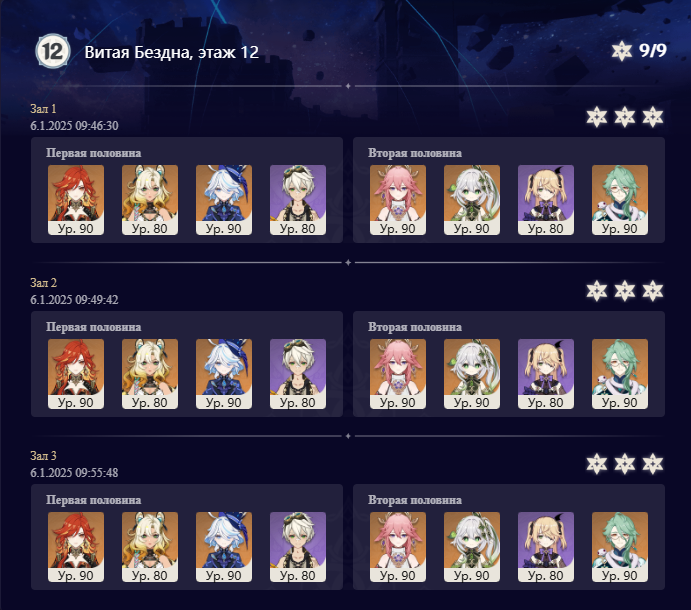691x610 pixels.
Task: Select pink-haired character in Зал 1 second half
Action: coord(398,200)
